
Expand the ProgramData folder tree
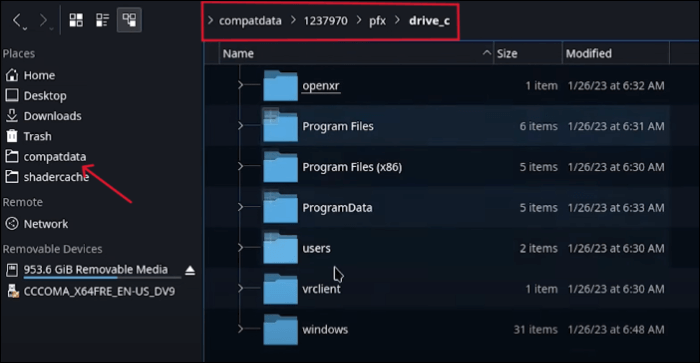(240, 207)
